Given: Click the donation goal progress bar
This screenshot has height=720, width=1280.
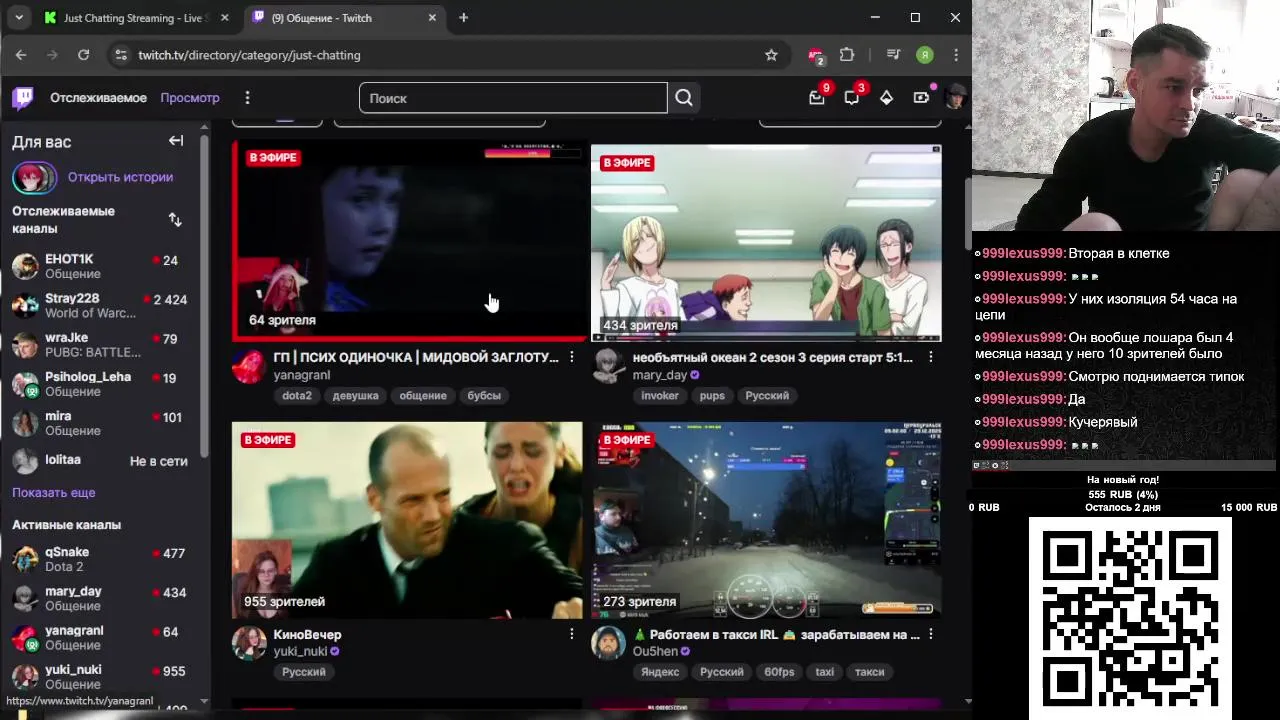Looking at the screenshot, I should 1123,495.
